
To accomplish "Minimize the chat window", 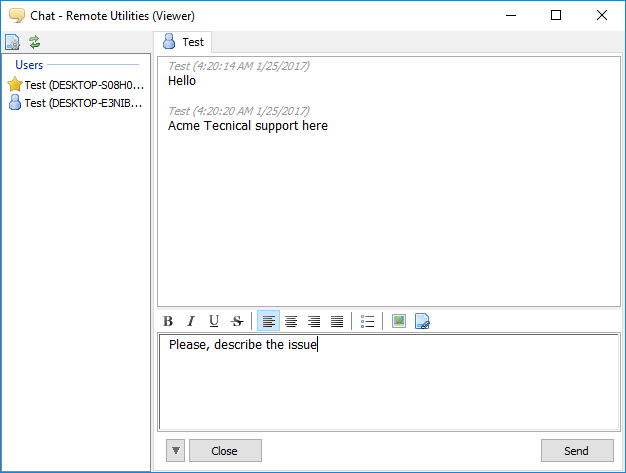I will [511, 16].
